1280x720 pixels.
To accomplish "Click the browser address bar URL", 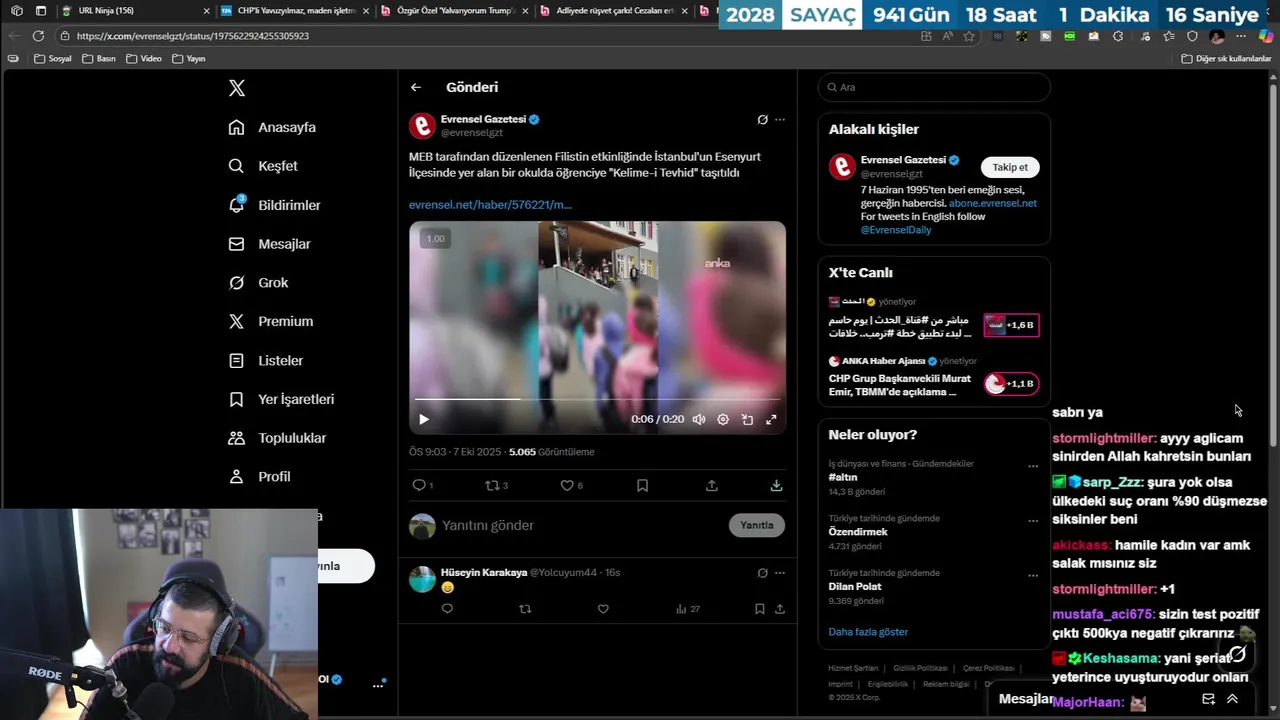I will (x=193, y=36).
